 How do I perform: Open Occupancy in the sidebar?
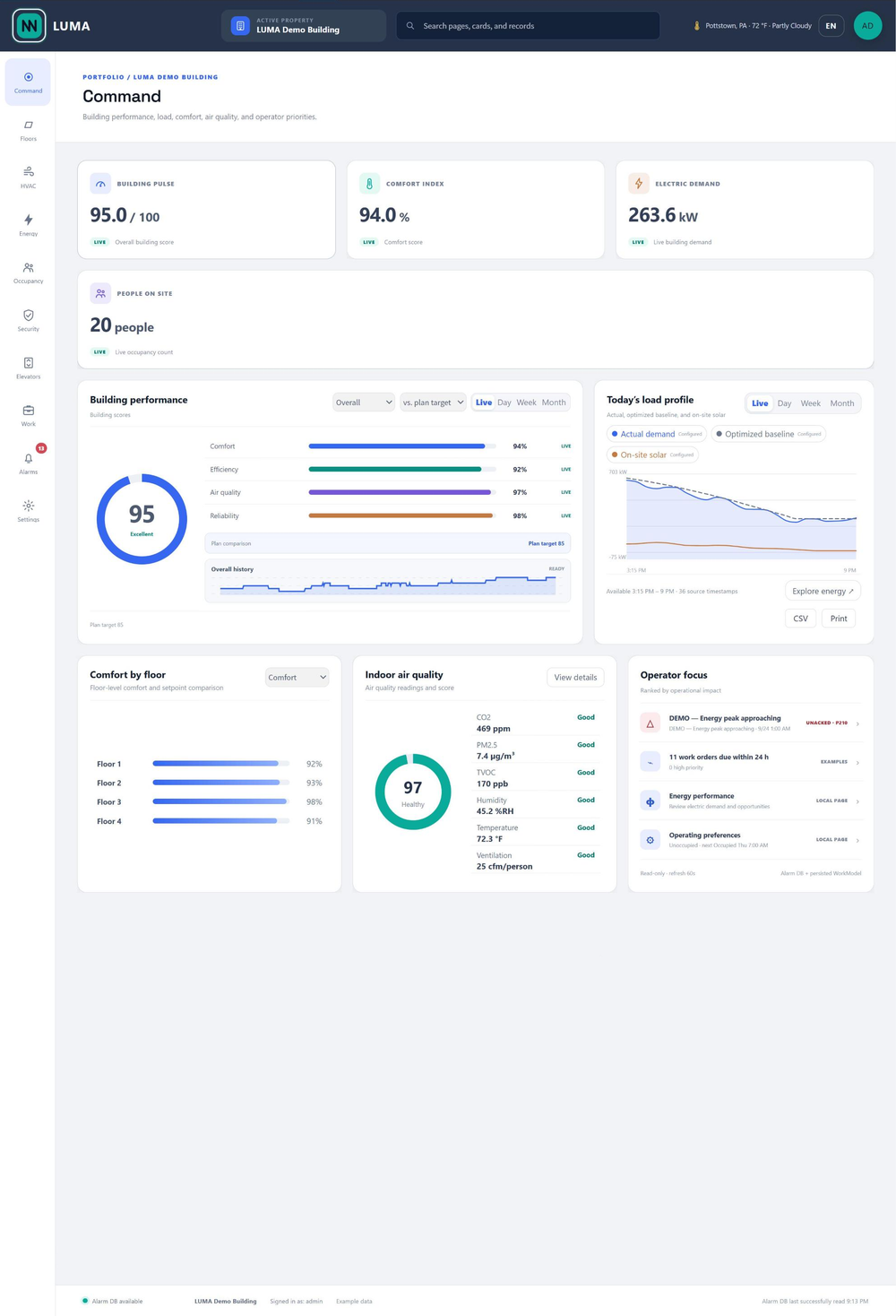tap(28, 273)
